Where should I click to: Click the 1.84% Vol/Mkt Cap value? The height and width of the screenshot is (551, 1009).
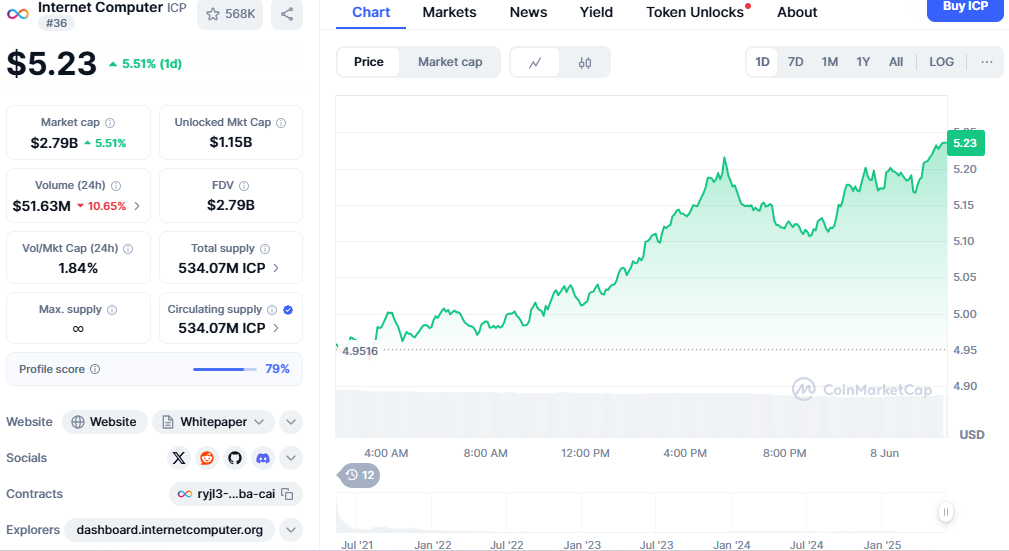pyautogui.click(x=78, y=268)
